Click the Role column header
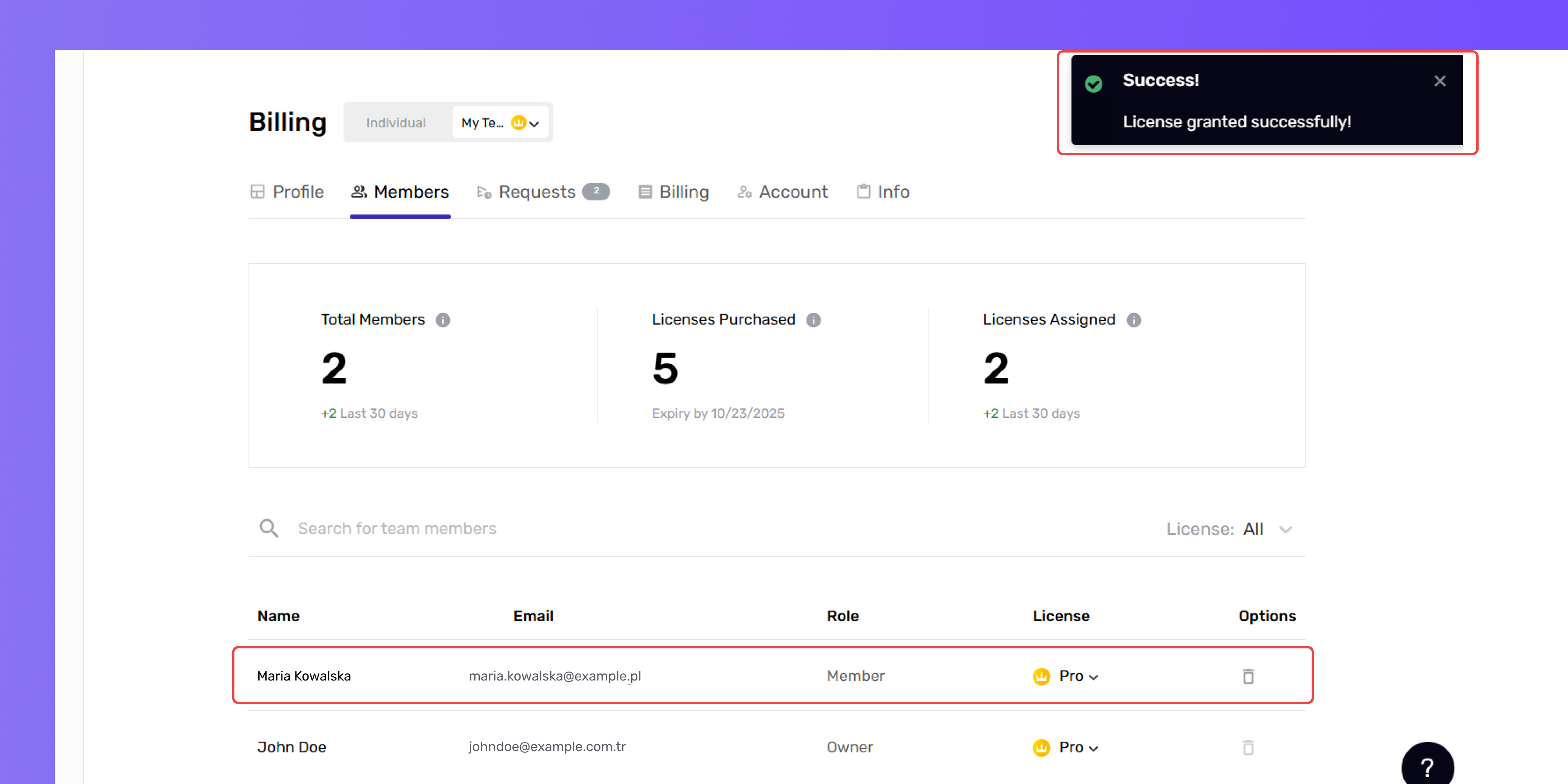 [x=842, y=616]
